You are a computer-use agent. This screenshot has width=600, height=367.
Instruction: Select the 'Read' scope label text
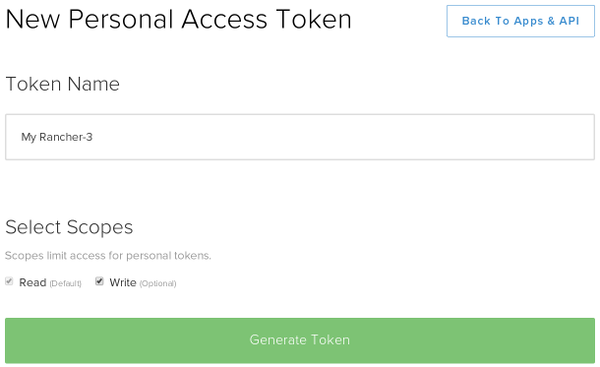pyautogui.click(x=33, y=282)
